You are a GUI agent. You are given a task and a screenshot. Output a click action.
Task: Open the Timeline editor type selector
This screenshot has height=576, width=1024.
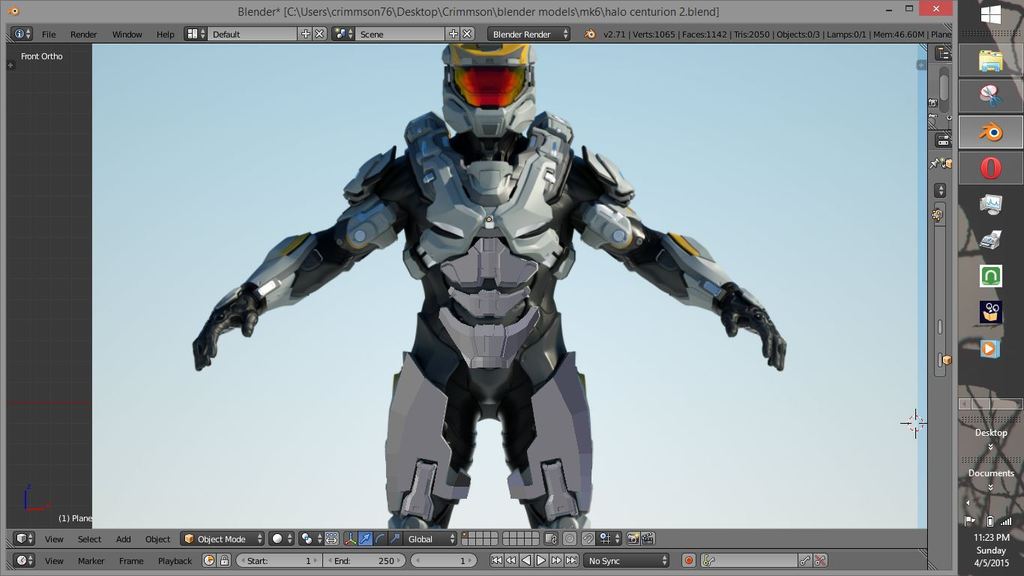[24, 560]
